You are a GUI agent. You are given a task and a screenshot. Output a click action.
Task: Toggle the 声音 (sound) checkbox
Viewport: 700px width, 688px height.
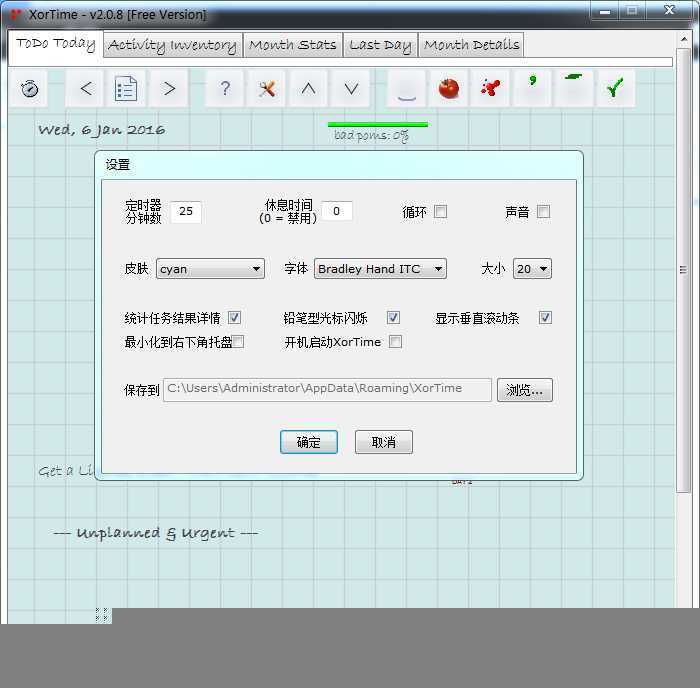click(x=543, y=211)
